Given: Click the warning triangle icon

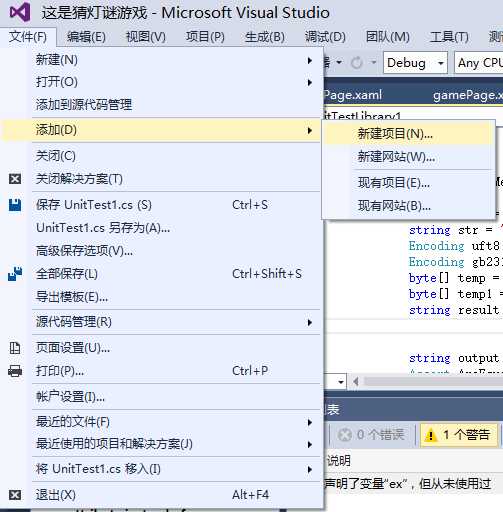Looking at the screenshot, I should (x=431, y=435).
